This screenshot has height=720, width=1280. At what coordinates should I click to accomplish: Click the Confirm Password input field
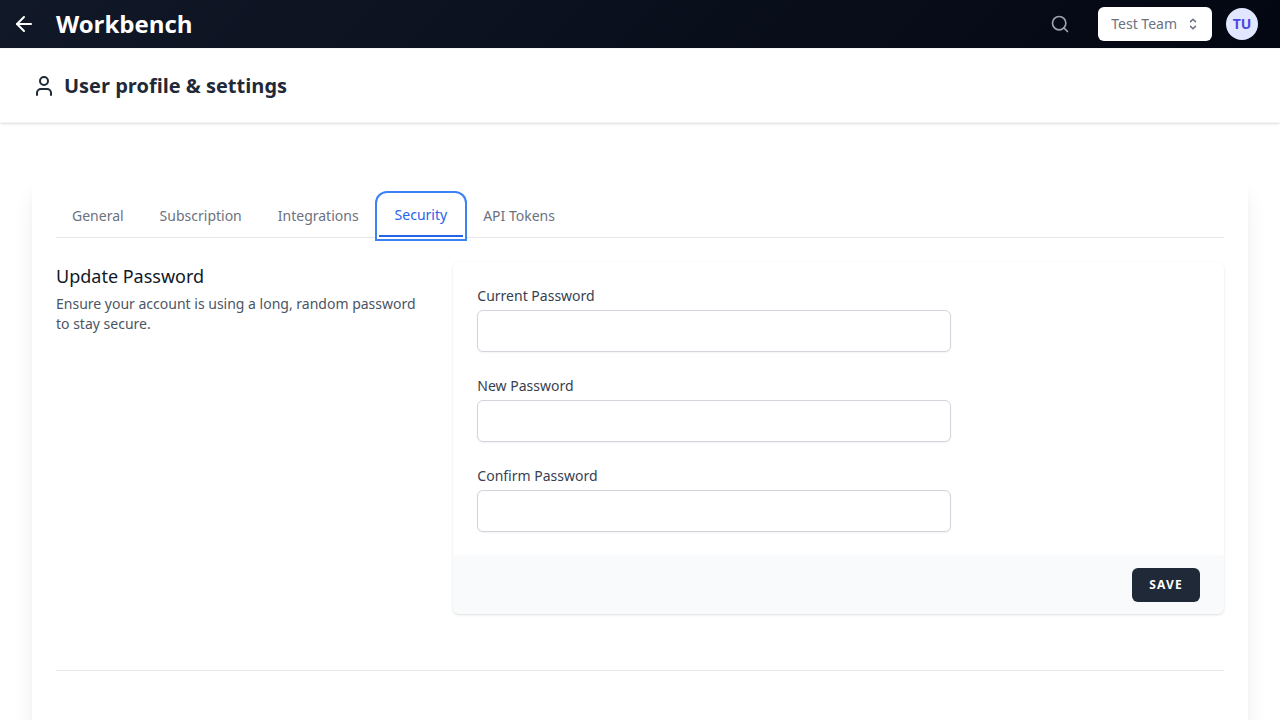(x=713, y=511)
